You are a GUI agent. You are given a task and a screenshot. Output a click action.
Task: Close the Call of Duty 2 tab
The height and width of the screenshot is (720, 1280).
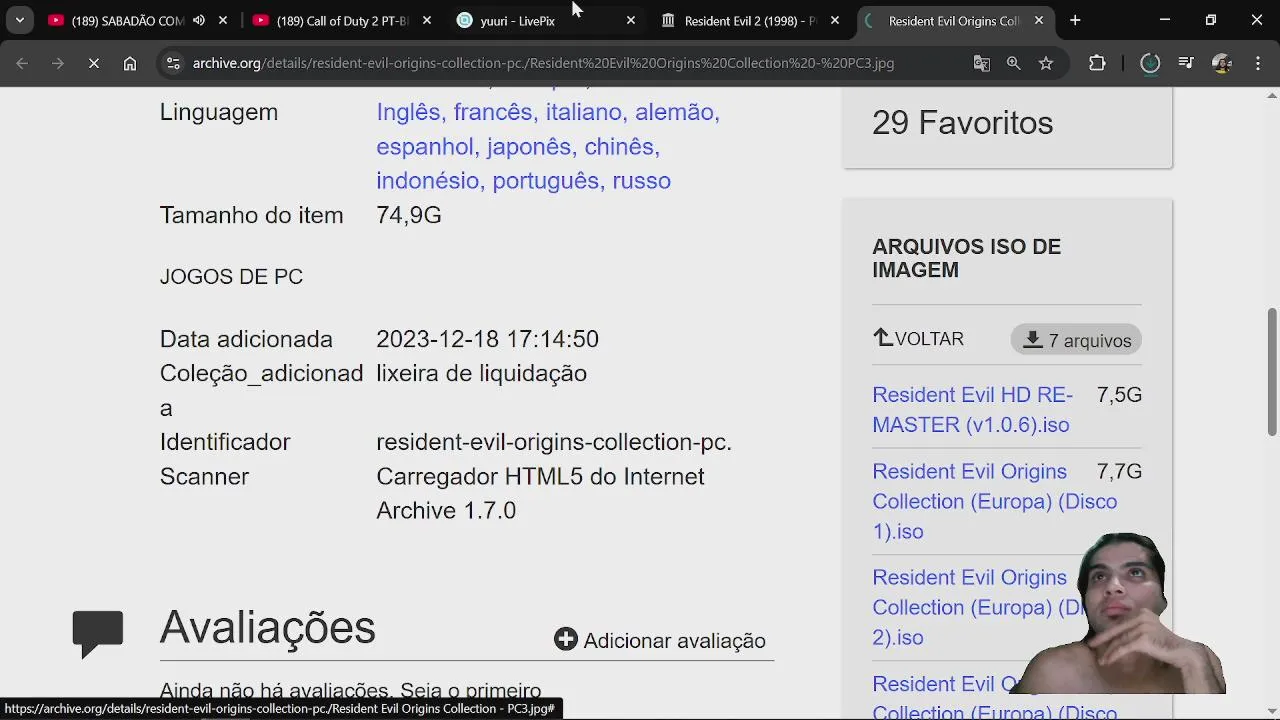[x=427, y=20]
